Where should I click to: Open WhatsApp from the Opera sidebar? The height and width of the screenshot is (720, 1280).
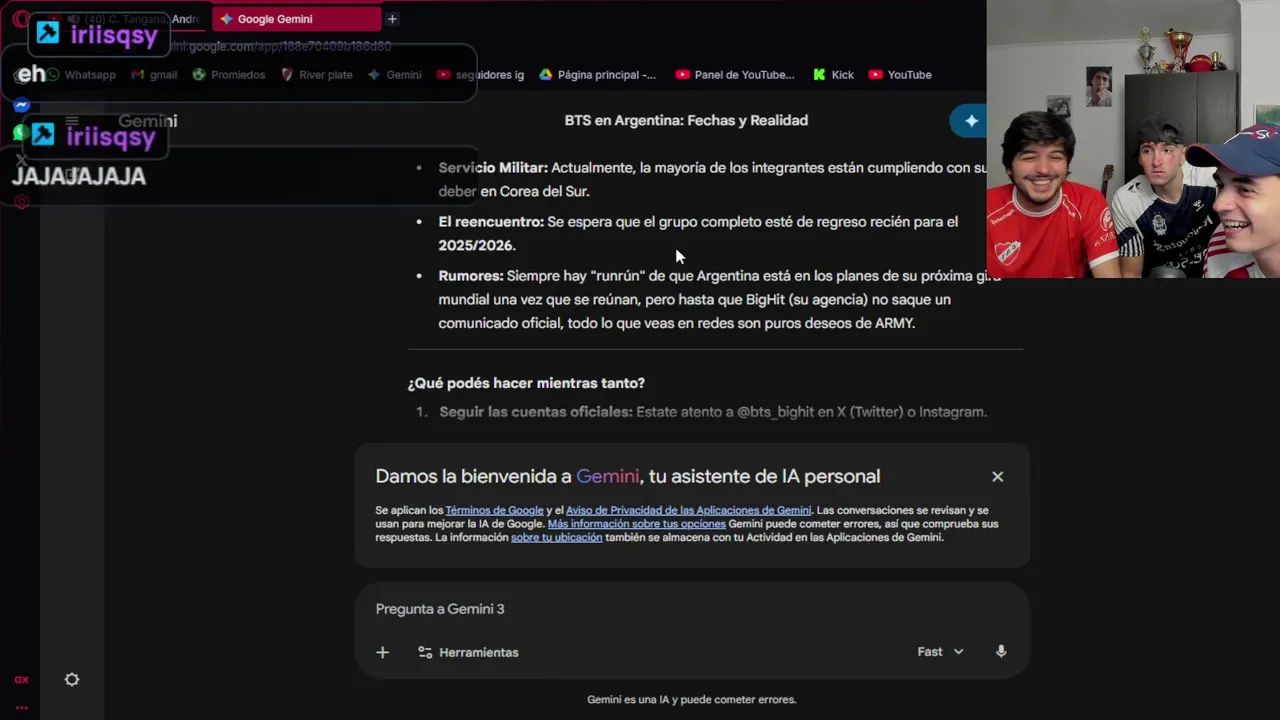click(x=20, y=132)
